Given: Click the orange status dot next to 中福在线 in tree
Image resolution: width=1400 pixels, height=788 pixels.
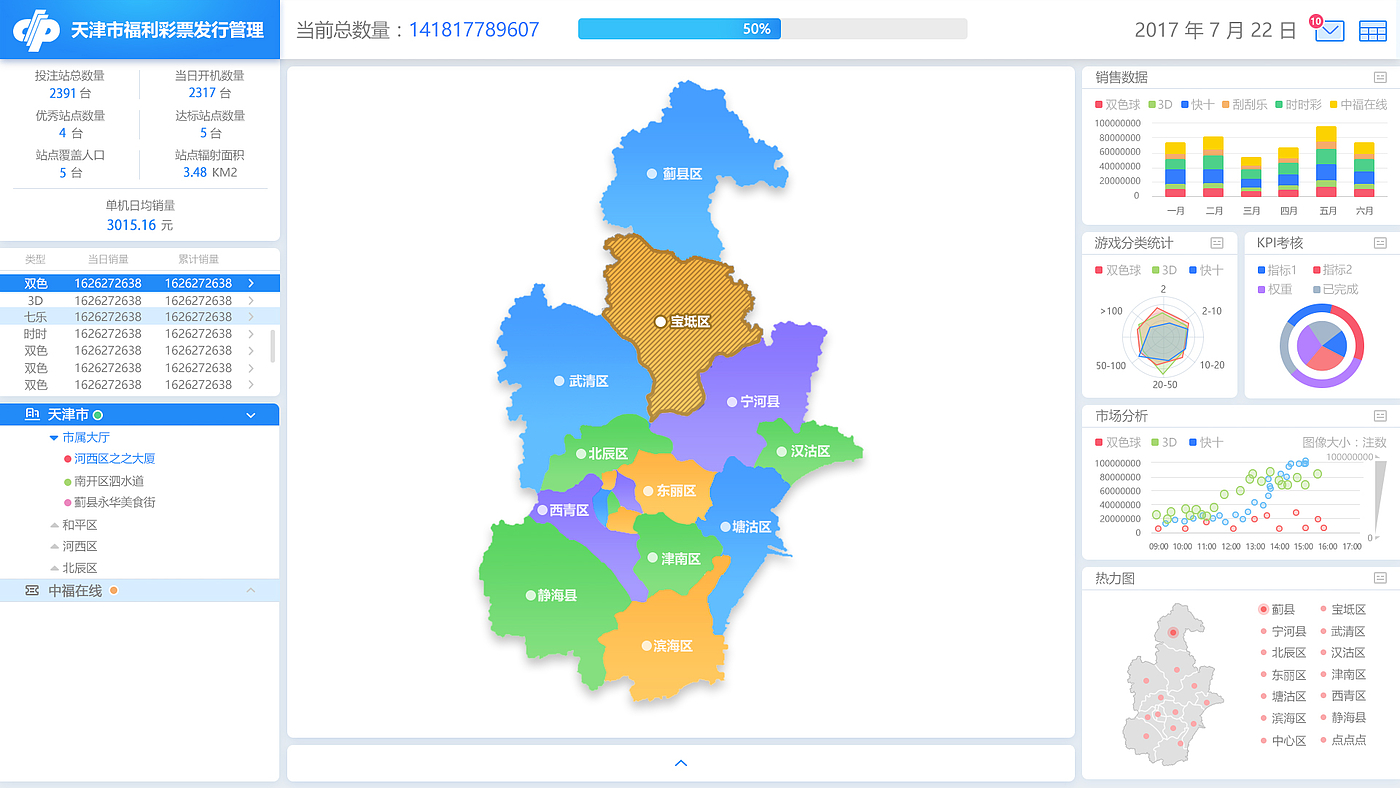Looking at the screenshot, I should (114, 591).
